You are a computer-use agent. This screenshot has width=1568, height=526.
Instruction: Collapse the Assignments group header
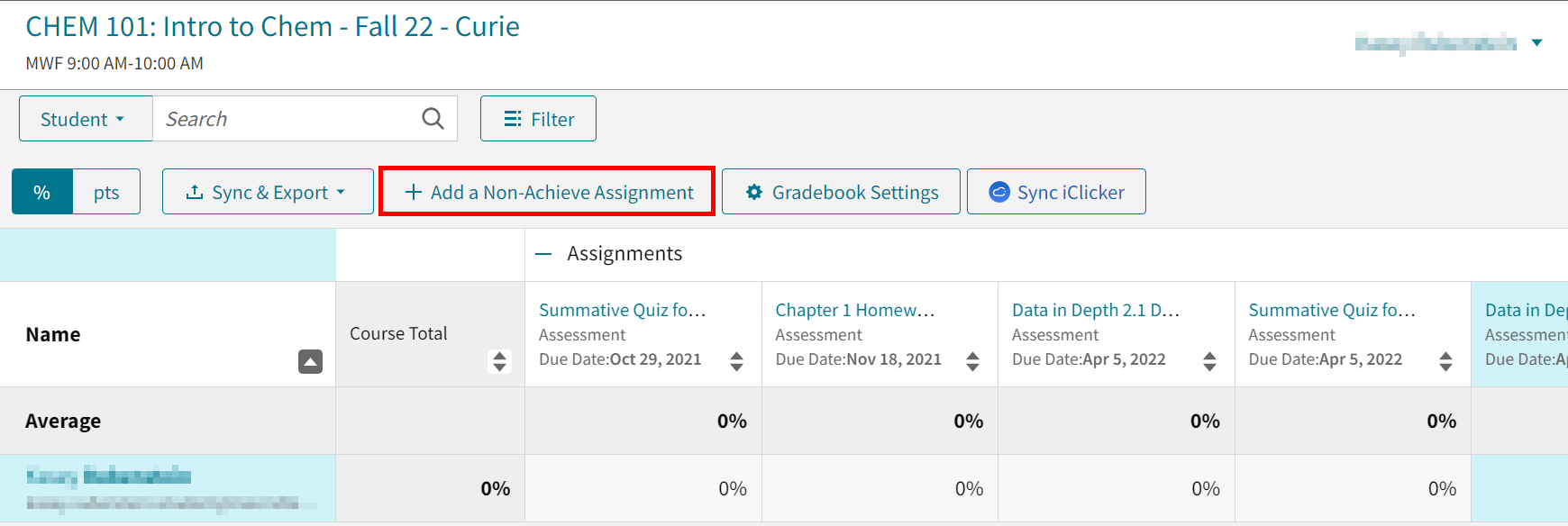[543, 253]
